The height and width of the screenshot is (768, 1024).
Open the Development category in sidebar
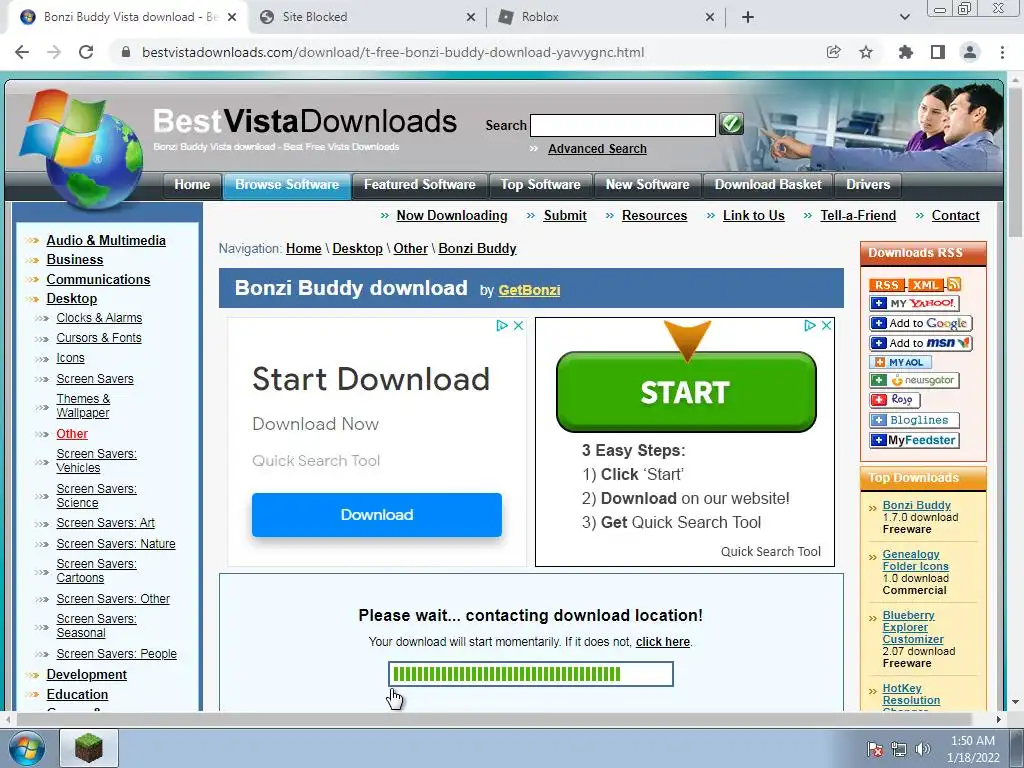click(x=87, y=675)
